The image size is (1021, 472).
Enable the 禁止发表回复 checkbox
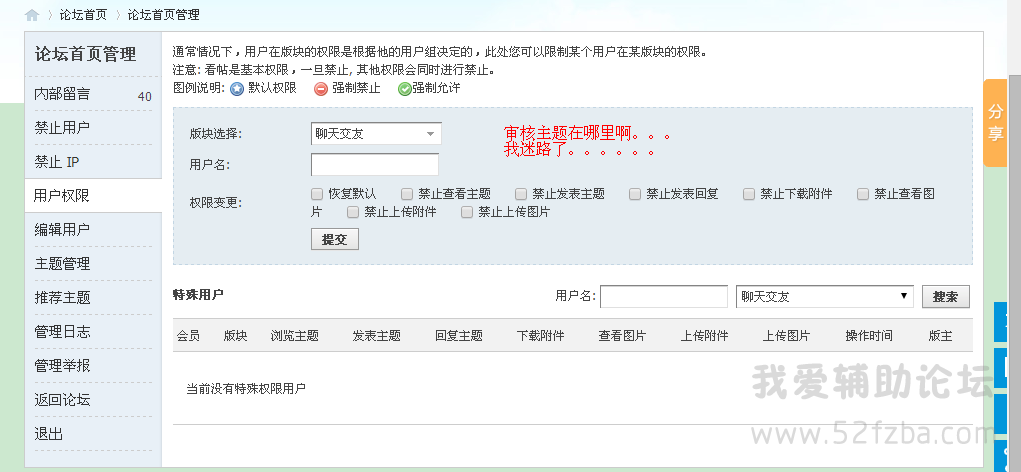[x=635, y=193]
